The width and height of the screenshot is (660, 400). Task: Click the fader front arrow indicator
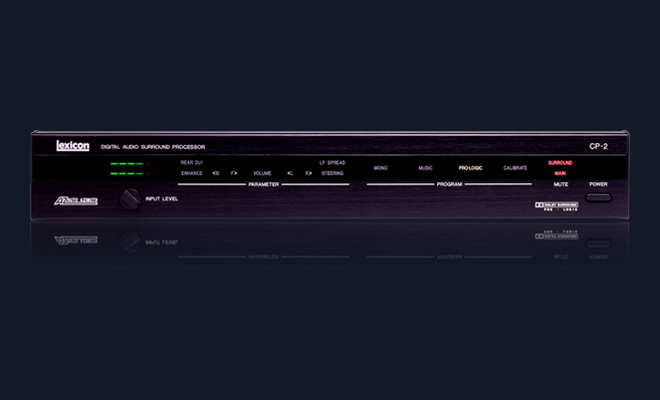pos(234,173)
